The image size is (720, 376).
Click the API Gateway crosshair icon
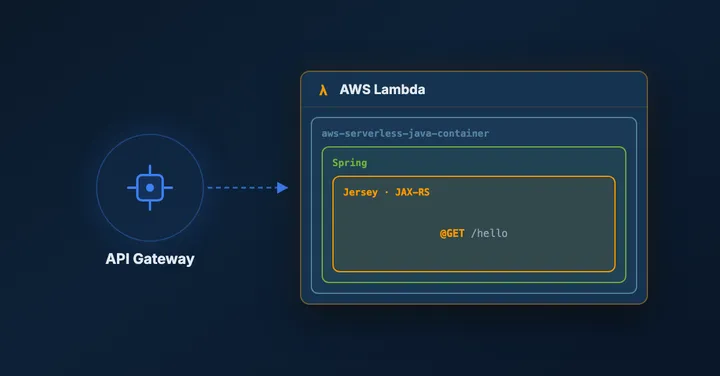tap(150, 187)
